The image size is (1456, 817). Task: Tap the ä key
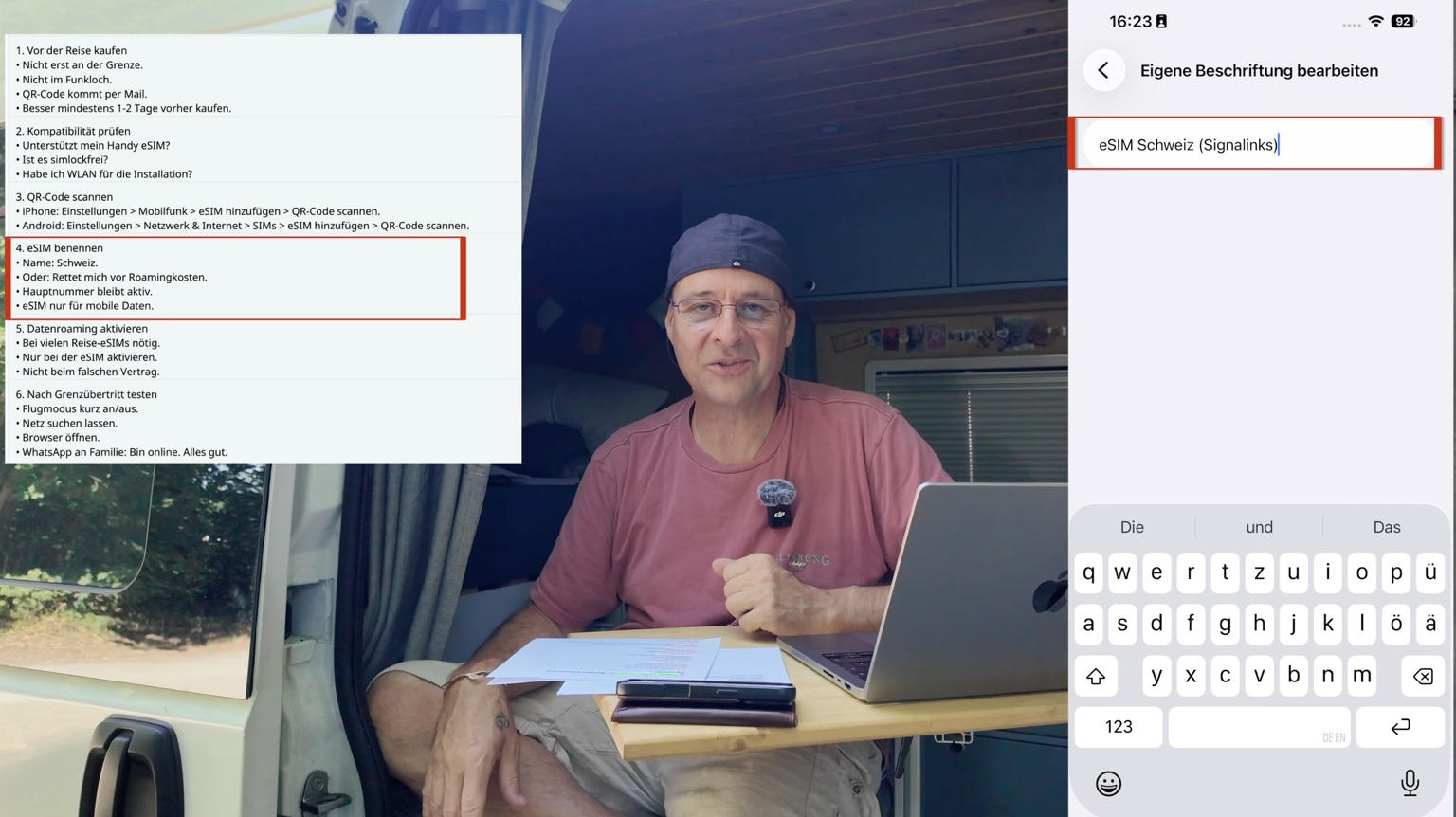coord(1430,624)
